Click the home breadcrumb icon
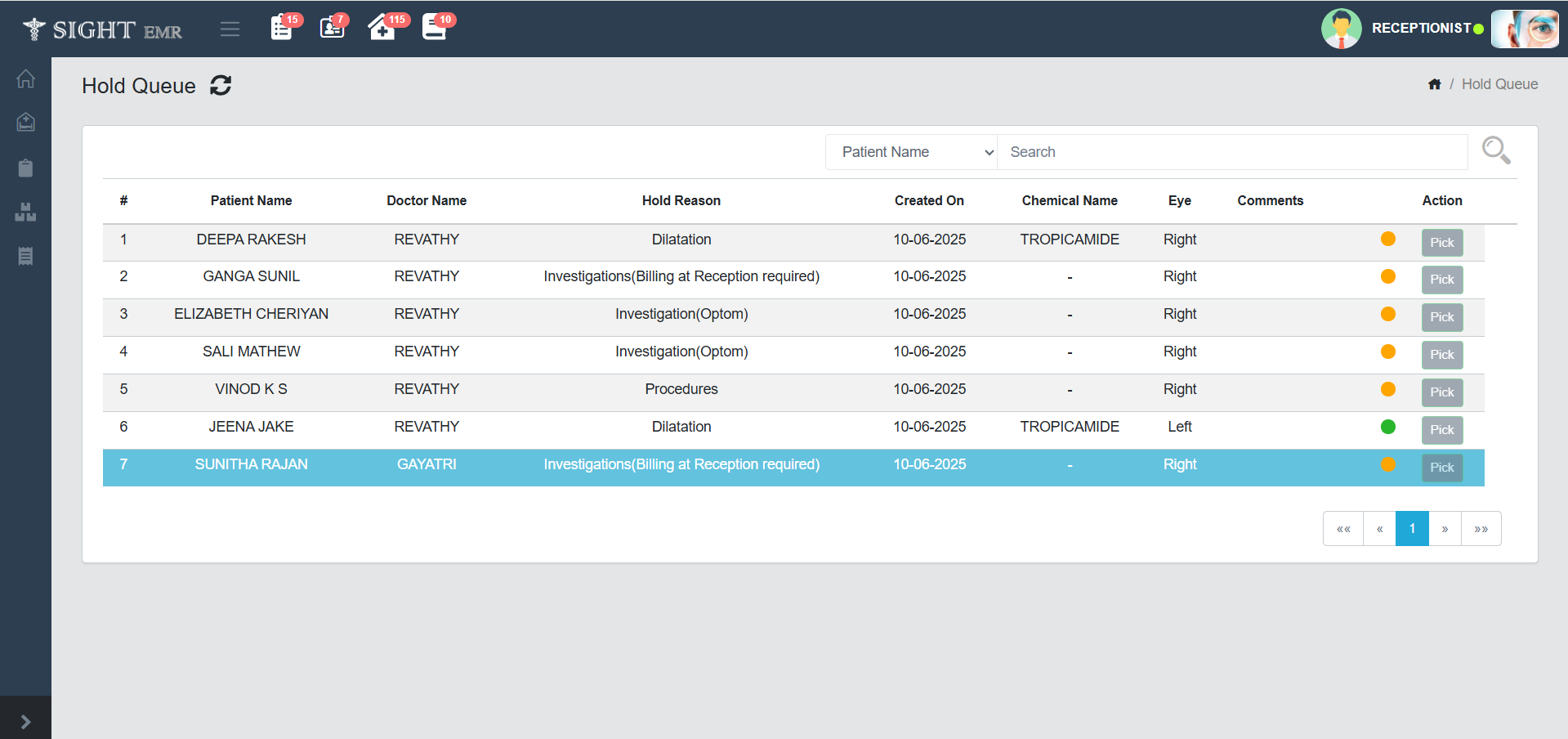This screenshot has width=1568, height=739. pyautogui.click(x=1434, y=84)
